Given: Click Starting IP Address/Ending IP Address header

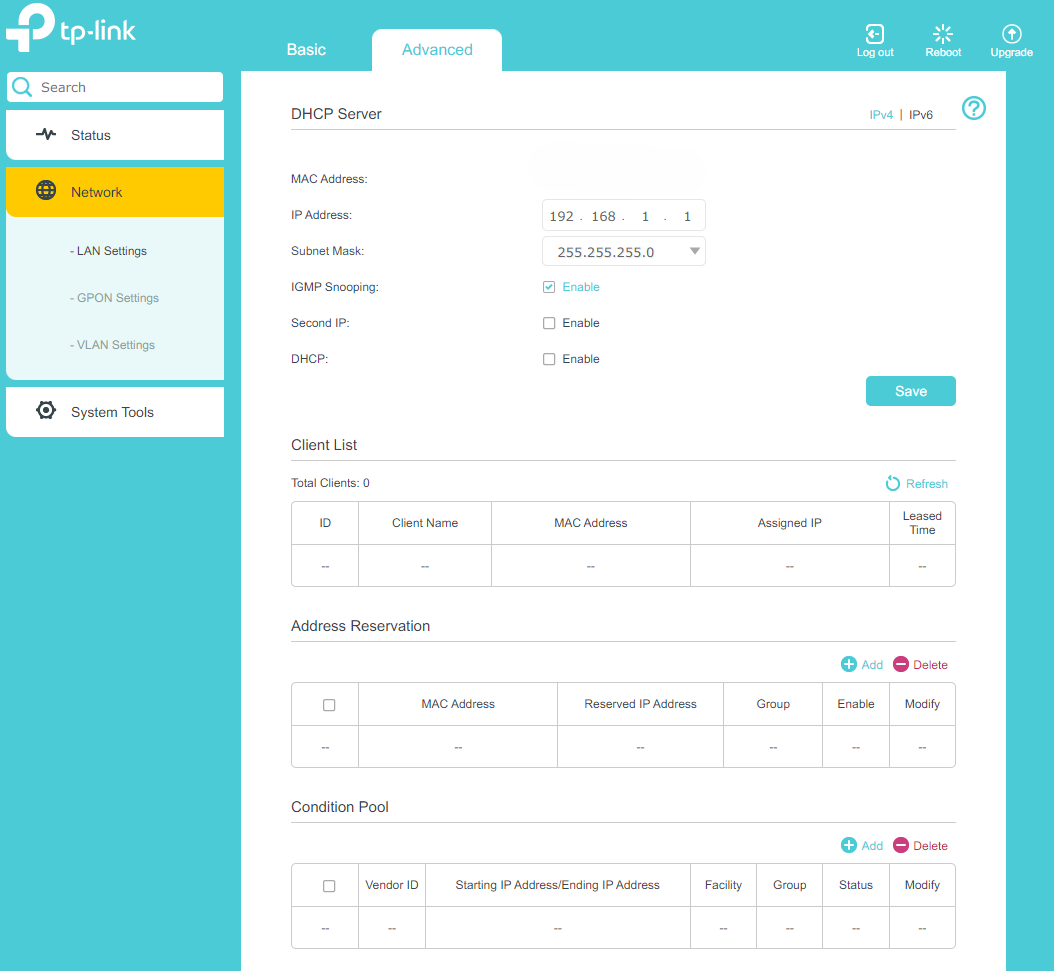Looking at the screenshot, I should tap(557, 885).
